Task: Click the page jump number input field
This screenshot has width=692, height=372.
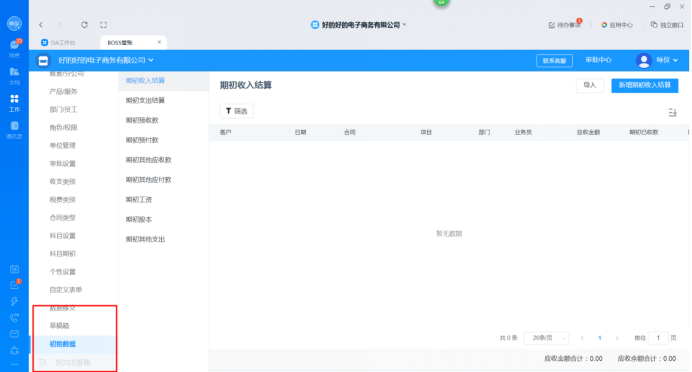Action: click(x=658, y=338)
